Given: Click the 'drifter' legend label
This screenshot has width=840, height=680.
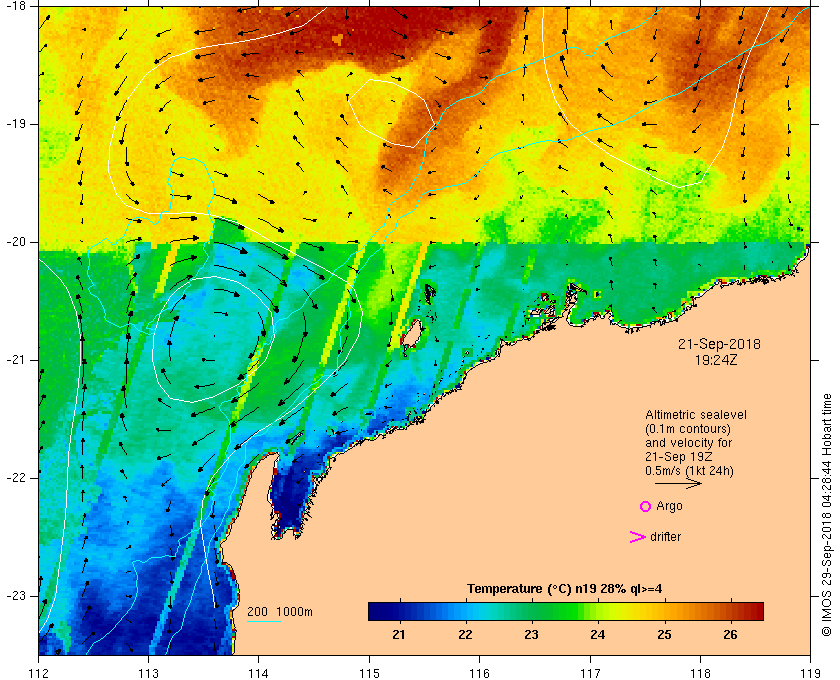Looking at the screenshot, I should point(665,537).
